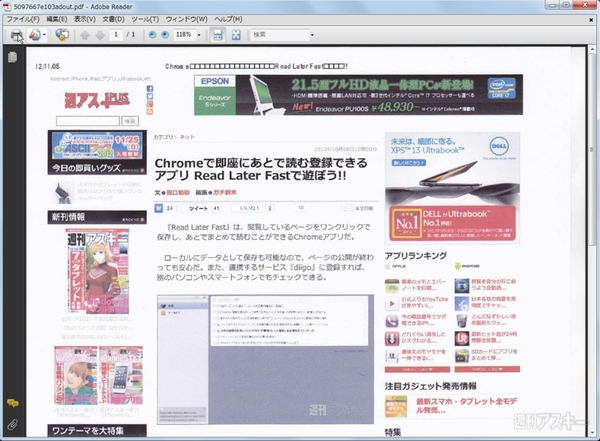Click the Twitter icon beside the logo
The width and height of the screenshot is (600, 441).
150,96
